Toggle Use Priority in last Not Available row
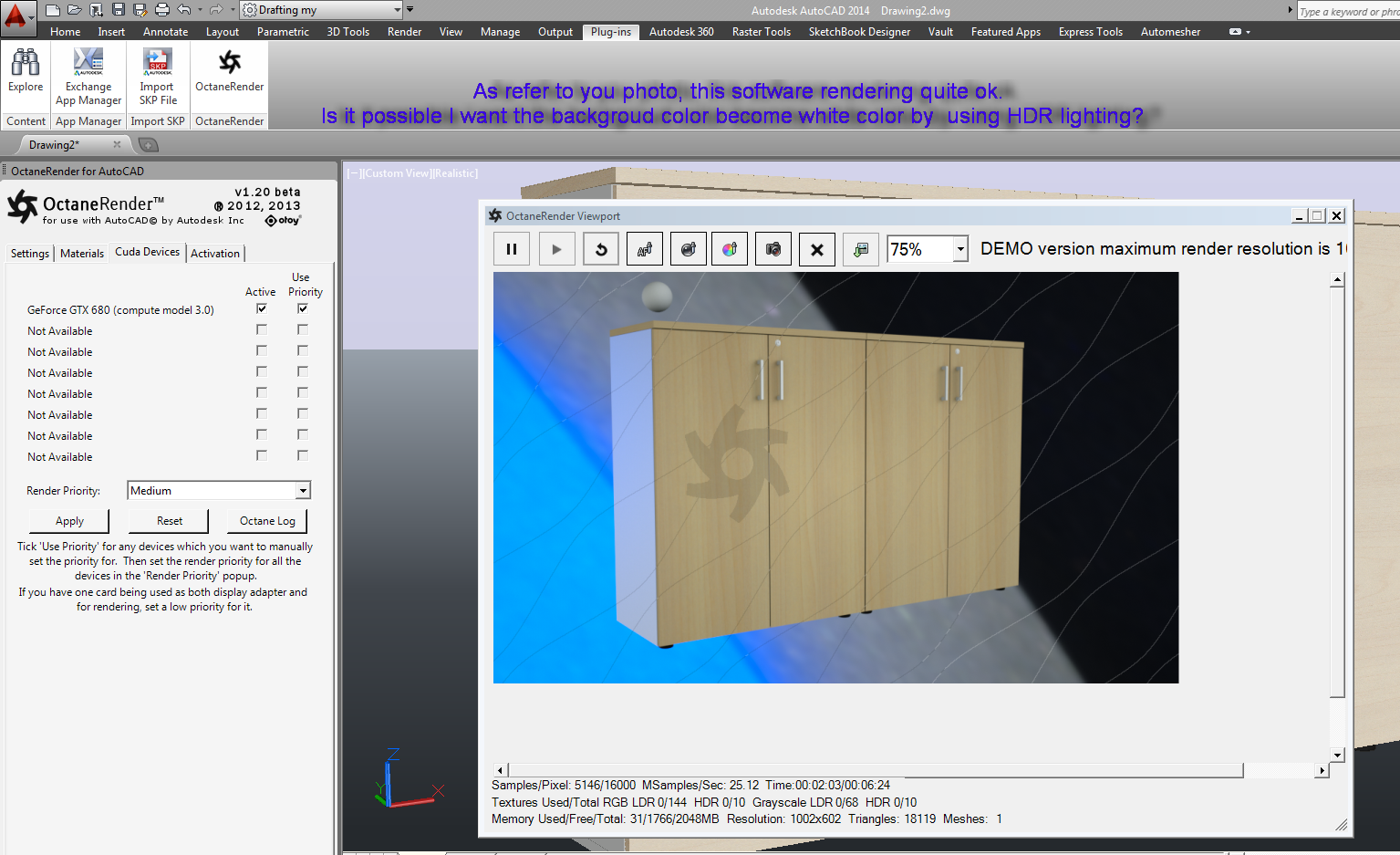The width and height of the screenshot is (1400, 855). pyautogui.click(x=303, y=455)
